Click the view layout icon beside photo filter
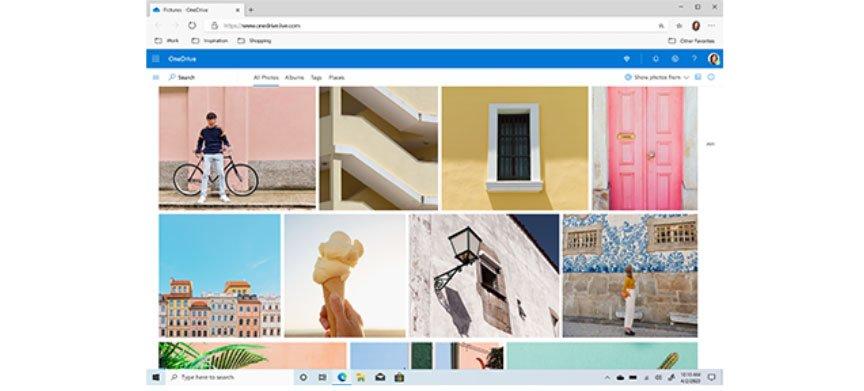The image size is (864, 391). pyautogui.click(x=698, y=78)
